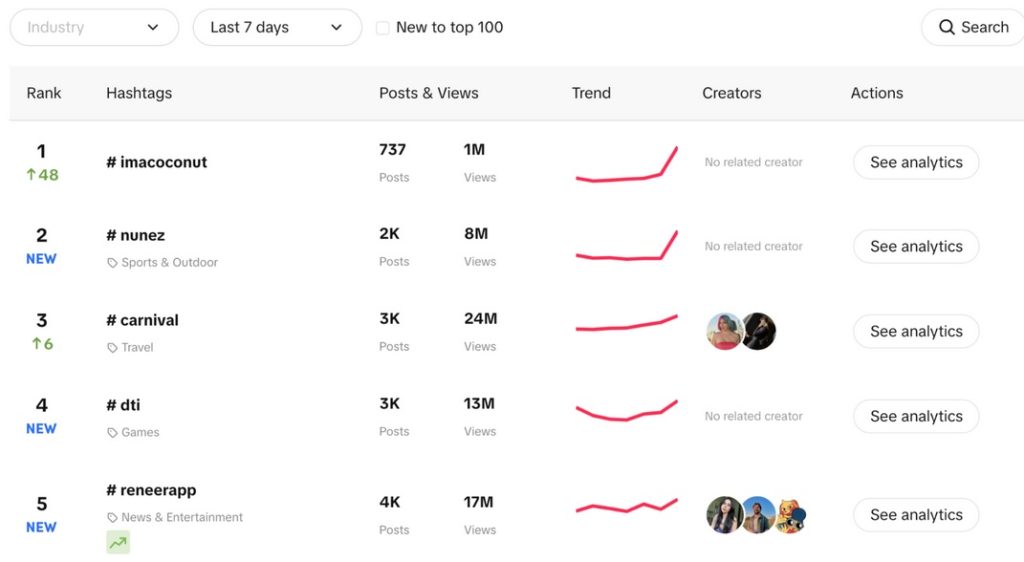This screenshot has width=1024, height=562.
Task: Enable the New to top 100 checkbox
Action: (382, 28)
